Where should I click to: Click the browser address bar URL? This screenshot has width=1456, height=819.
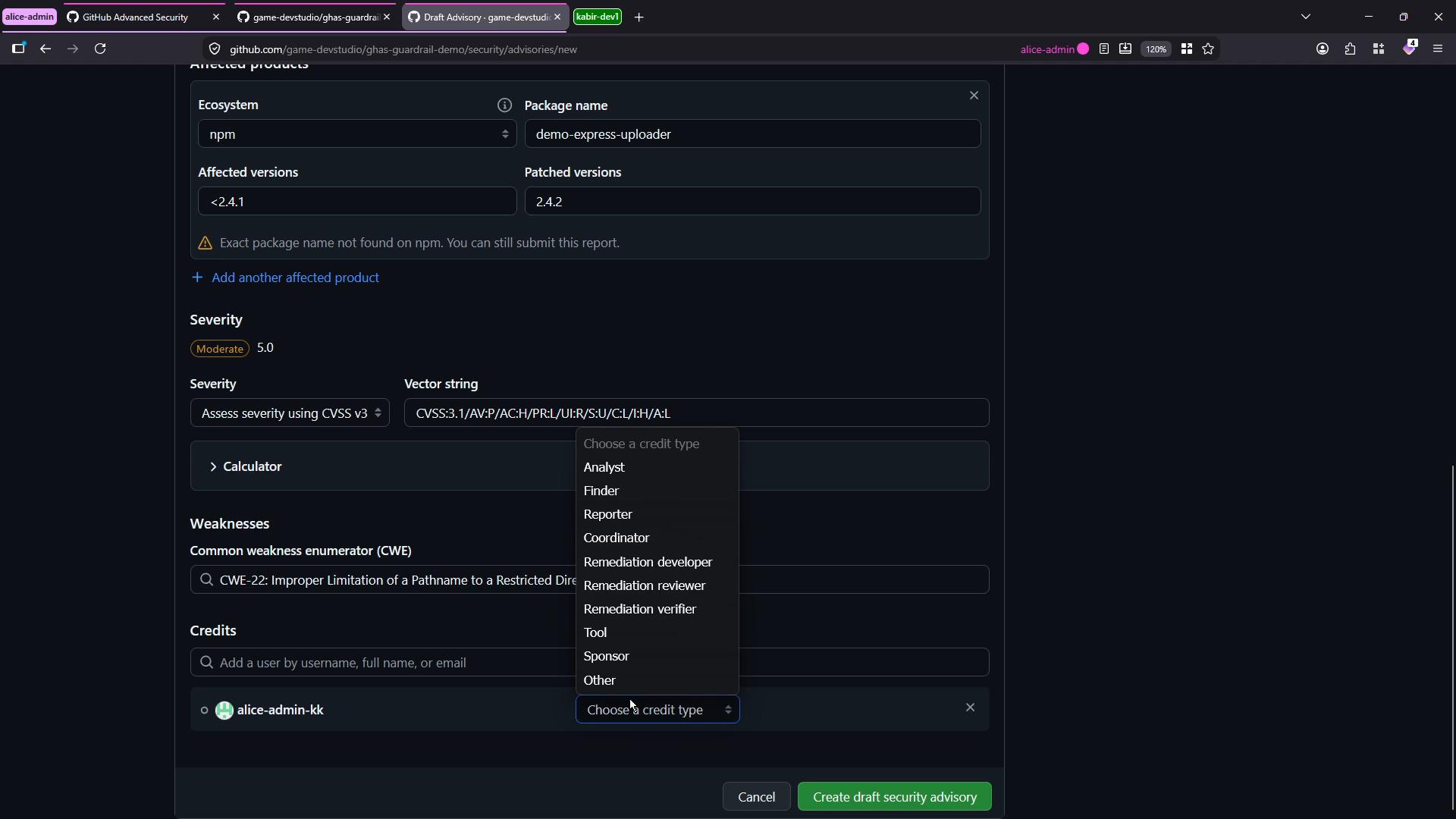[403, 49]
